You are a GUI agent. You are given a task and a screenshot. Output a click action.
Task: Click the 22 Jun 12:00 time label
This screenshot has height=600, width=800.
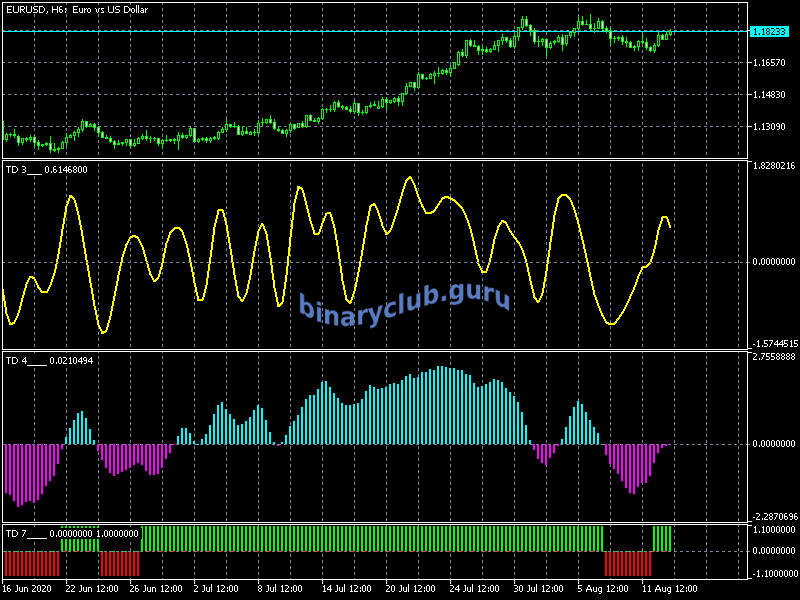coord(93,587)
